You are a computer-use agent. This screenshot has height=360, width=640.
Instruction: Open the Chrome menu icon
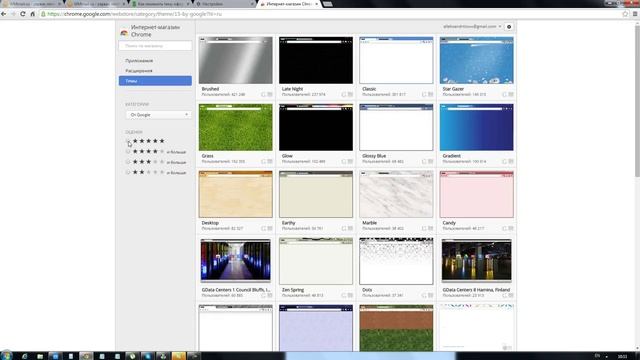pos(635,14)
